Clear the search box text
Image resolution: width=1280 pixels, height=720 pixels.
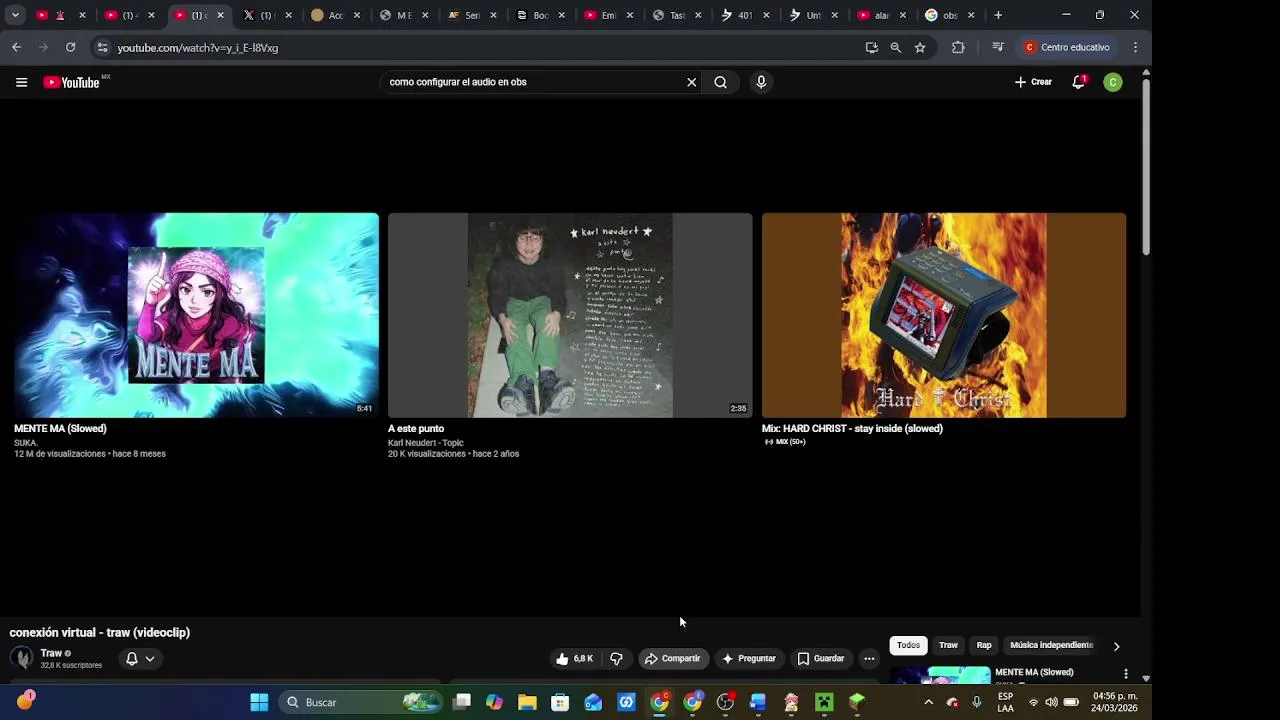click(691, 82)
